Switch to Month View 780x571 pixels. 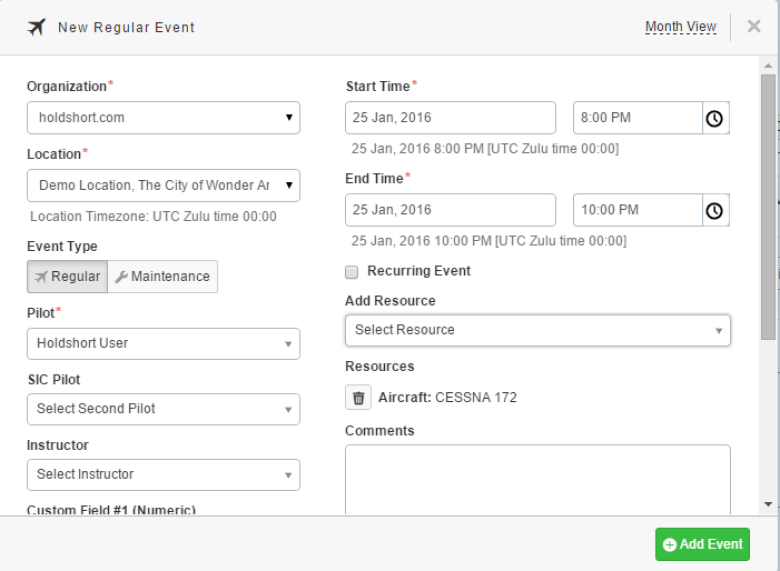click(681, 27)
